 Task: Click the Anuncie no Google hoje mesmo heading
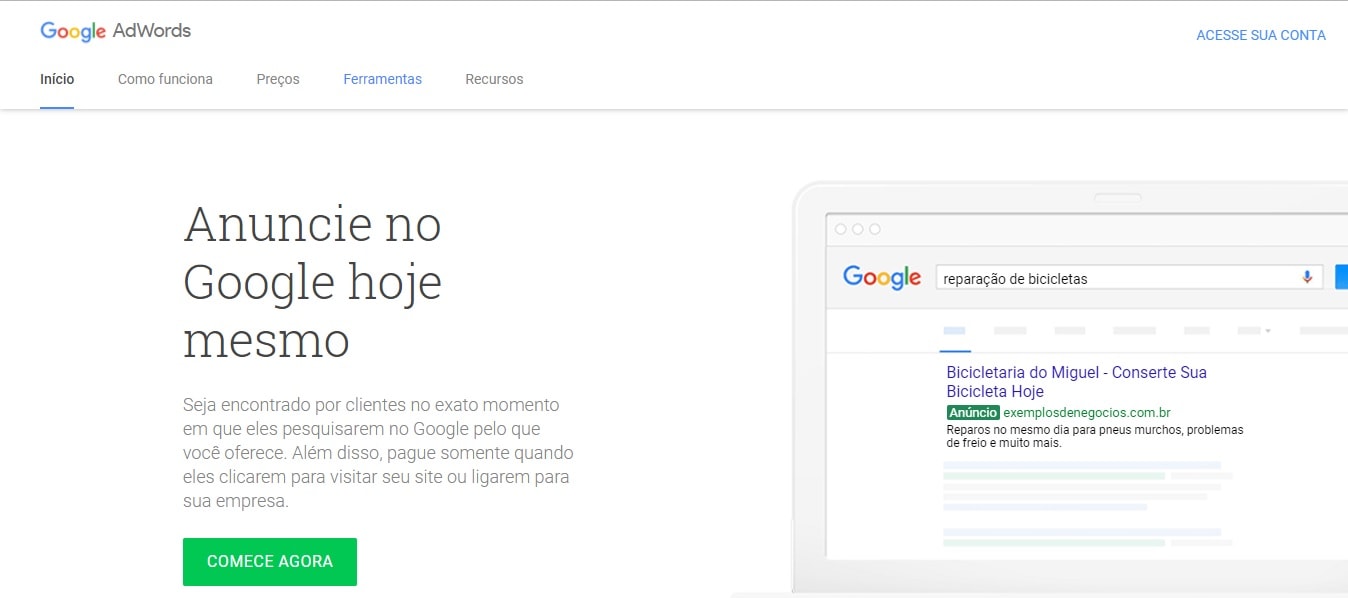coord(313,282)
